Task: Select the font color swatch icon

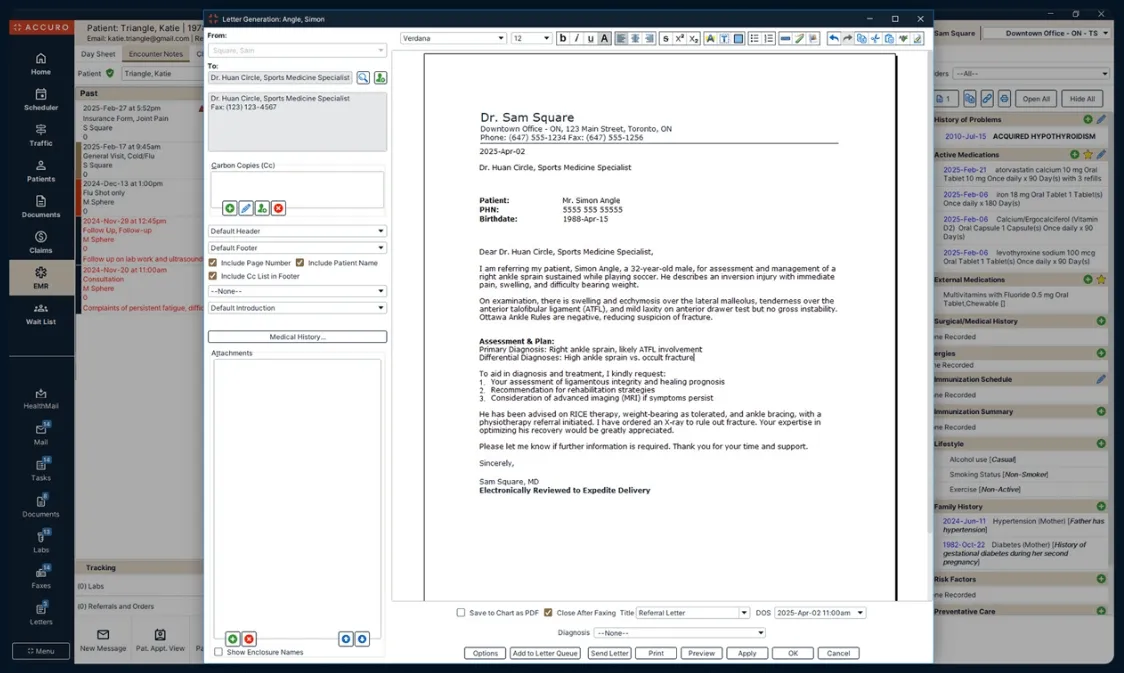Action: [x=709, y=38]
